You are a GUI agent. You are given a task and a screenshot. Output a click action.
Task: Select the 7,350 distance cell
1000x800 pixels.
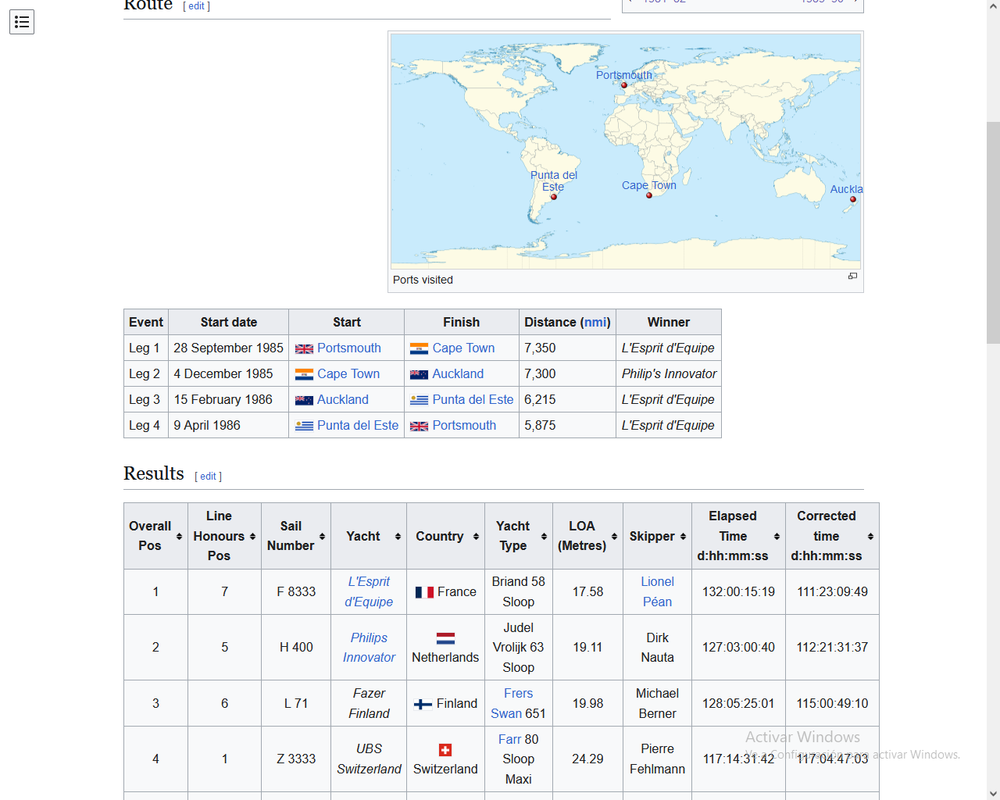tap(567, 348)
